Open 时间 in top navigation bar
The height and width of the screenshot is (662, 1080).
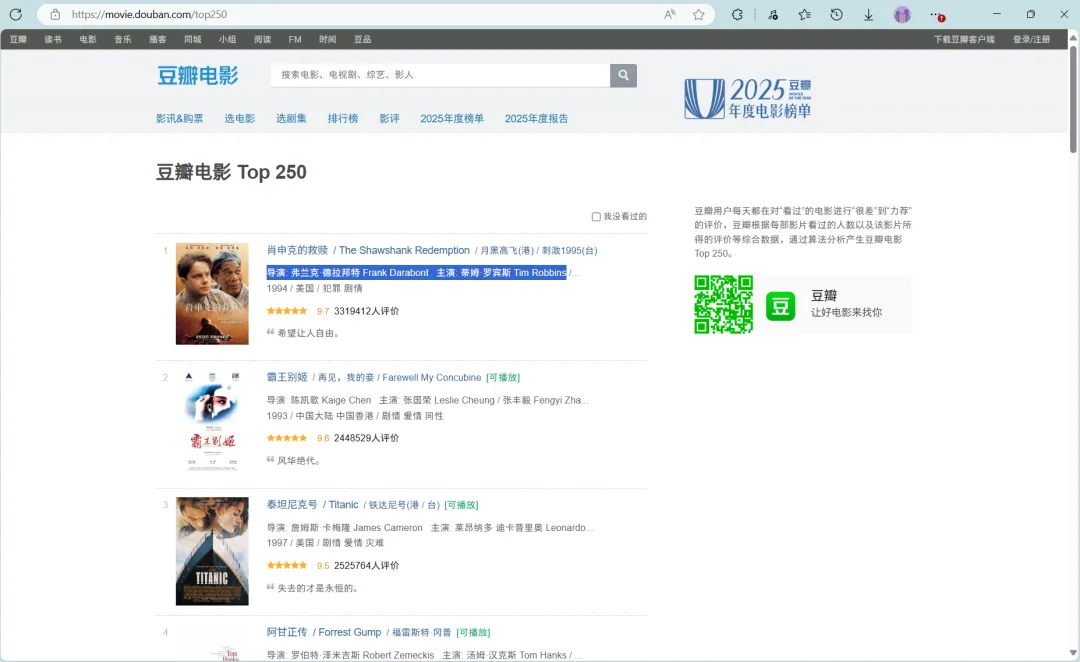[328, 39]
